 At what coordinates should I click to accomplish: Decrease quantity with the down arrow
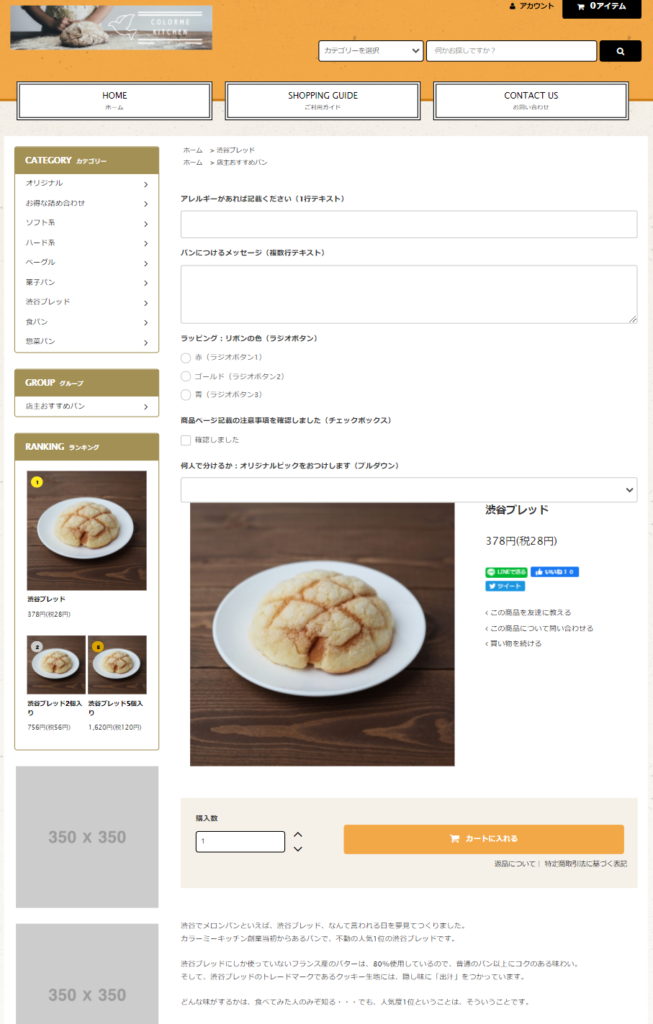pos(298,849)
